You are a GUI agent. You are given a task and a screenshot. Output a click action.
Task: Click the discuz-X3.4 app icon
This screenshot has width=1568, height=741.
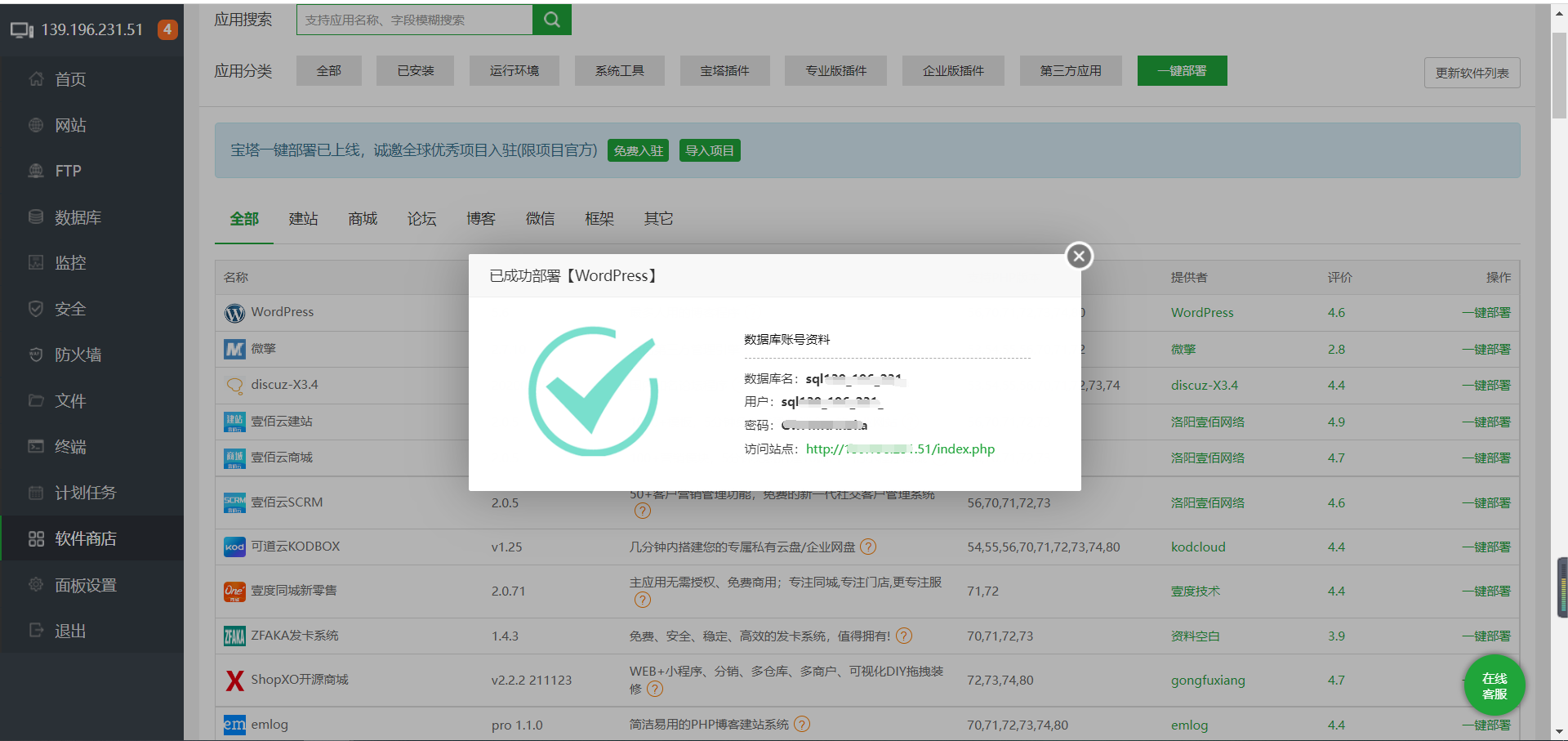point(234,385)
